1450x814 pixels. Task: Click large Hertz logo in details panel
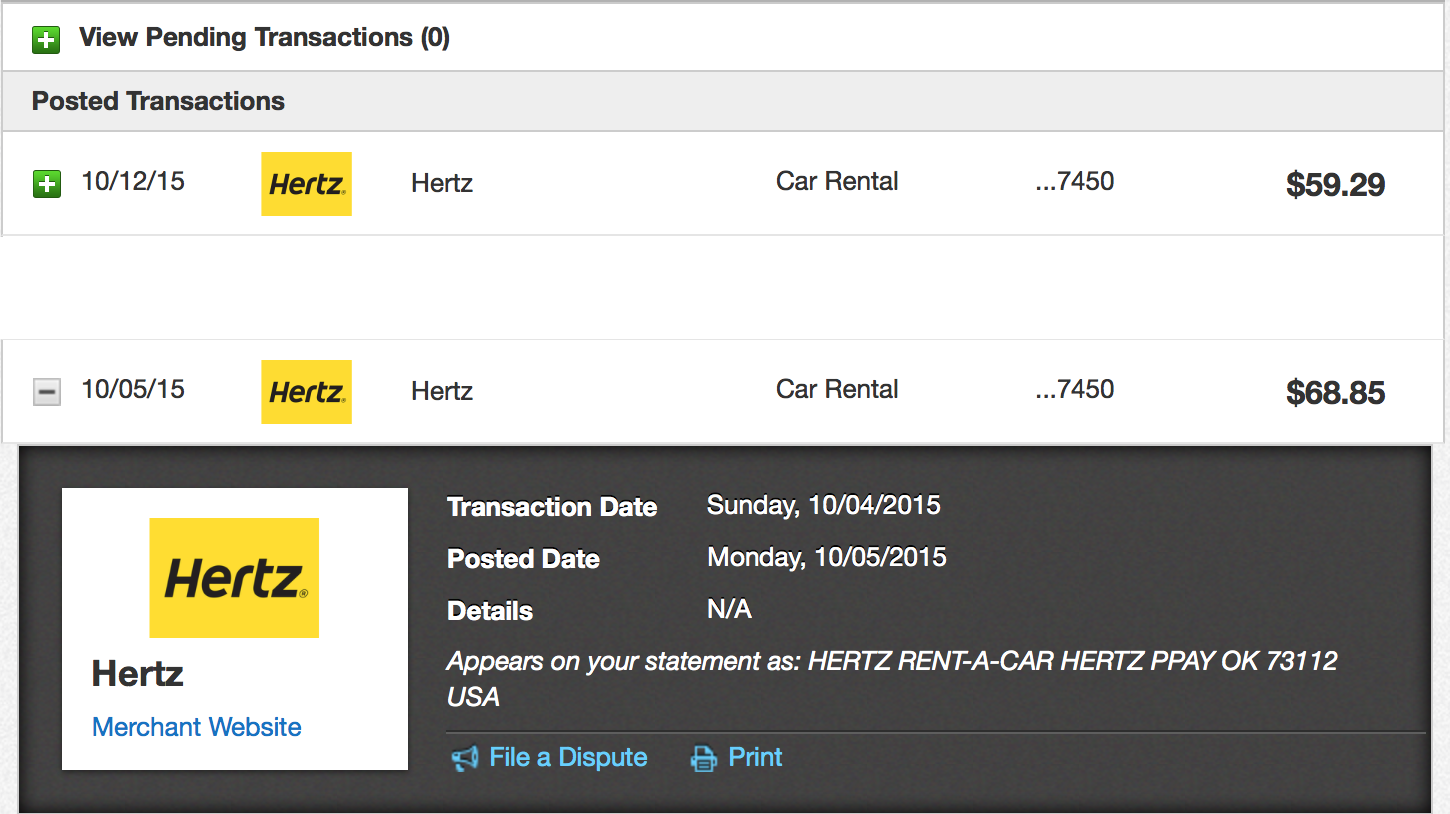point(234,578)
